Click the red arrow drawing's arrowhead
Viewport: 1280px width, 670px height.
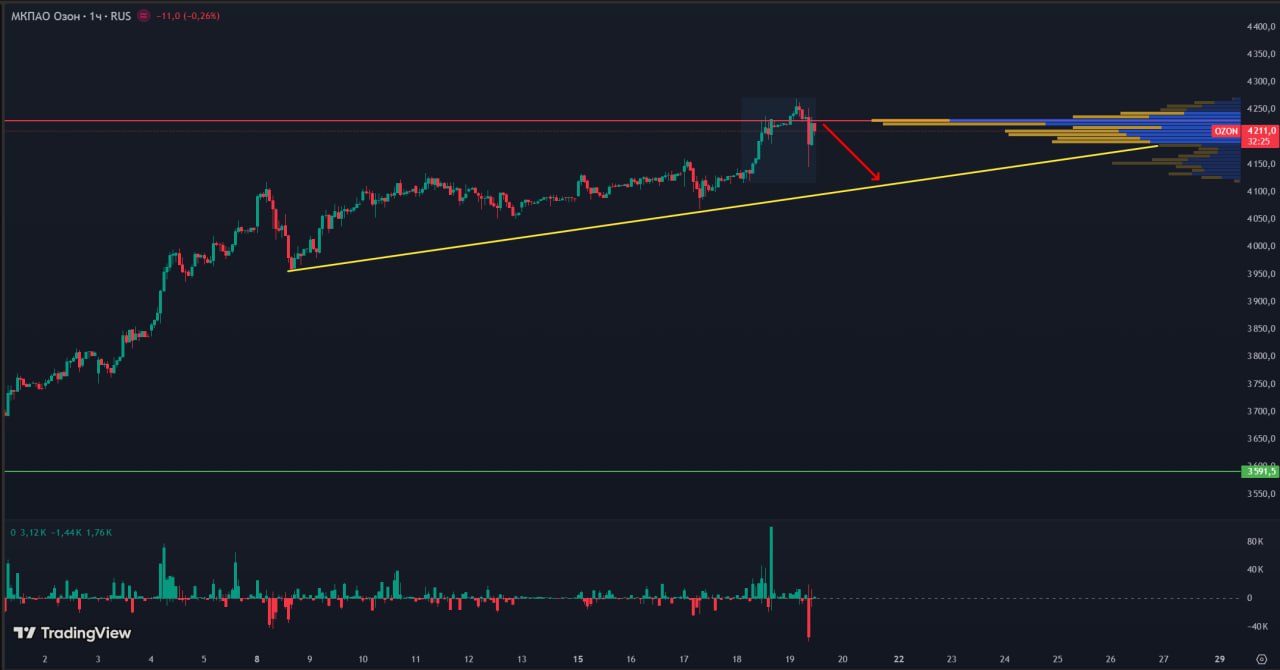[876, 178]
